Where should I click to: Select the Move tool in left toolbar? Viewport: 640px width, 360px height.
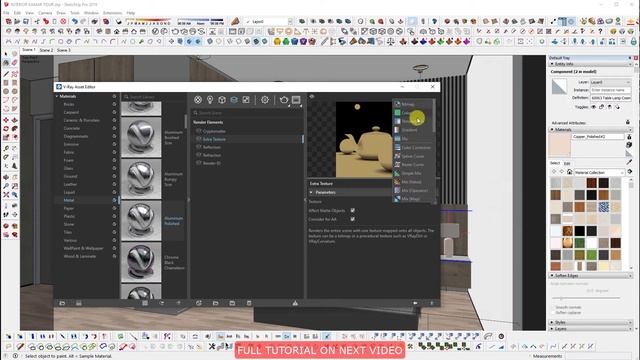(x=6, y=120)
